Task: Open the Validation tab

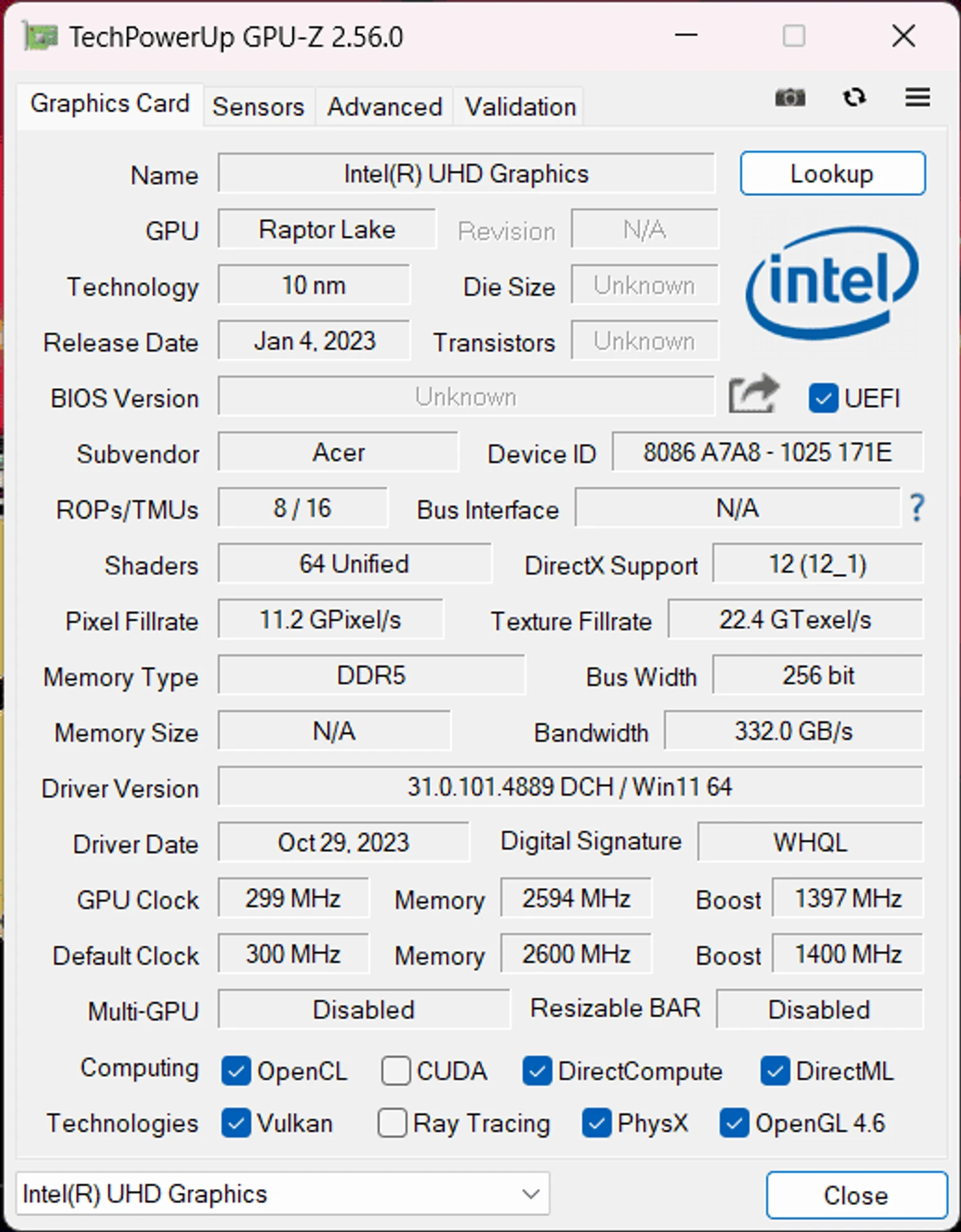Action: pos(520,107)
